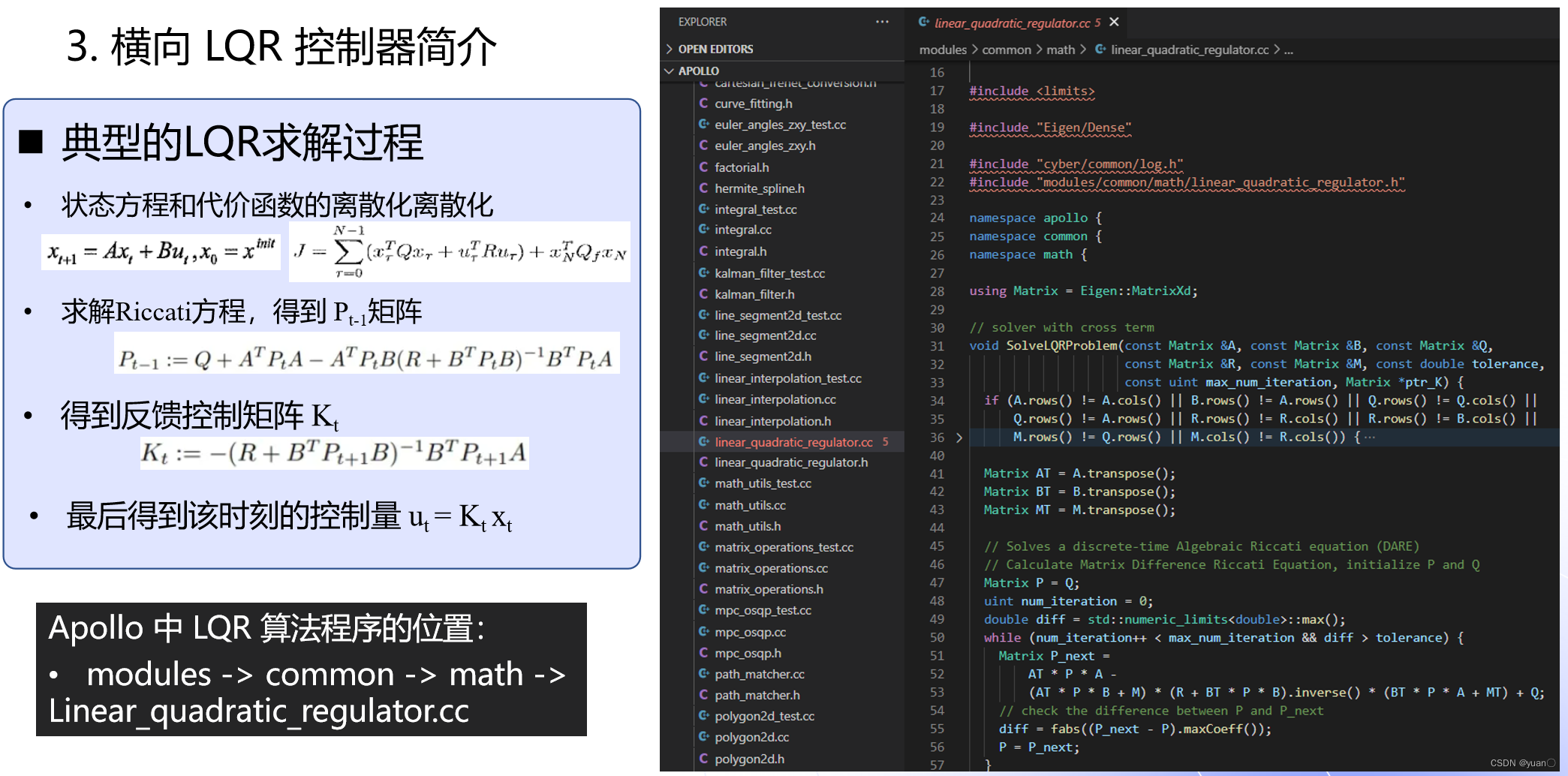Click line number 31 in gutter

pos(937,346)
